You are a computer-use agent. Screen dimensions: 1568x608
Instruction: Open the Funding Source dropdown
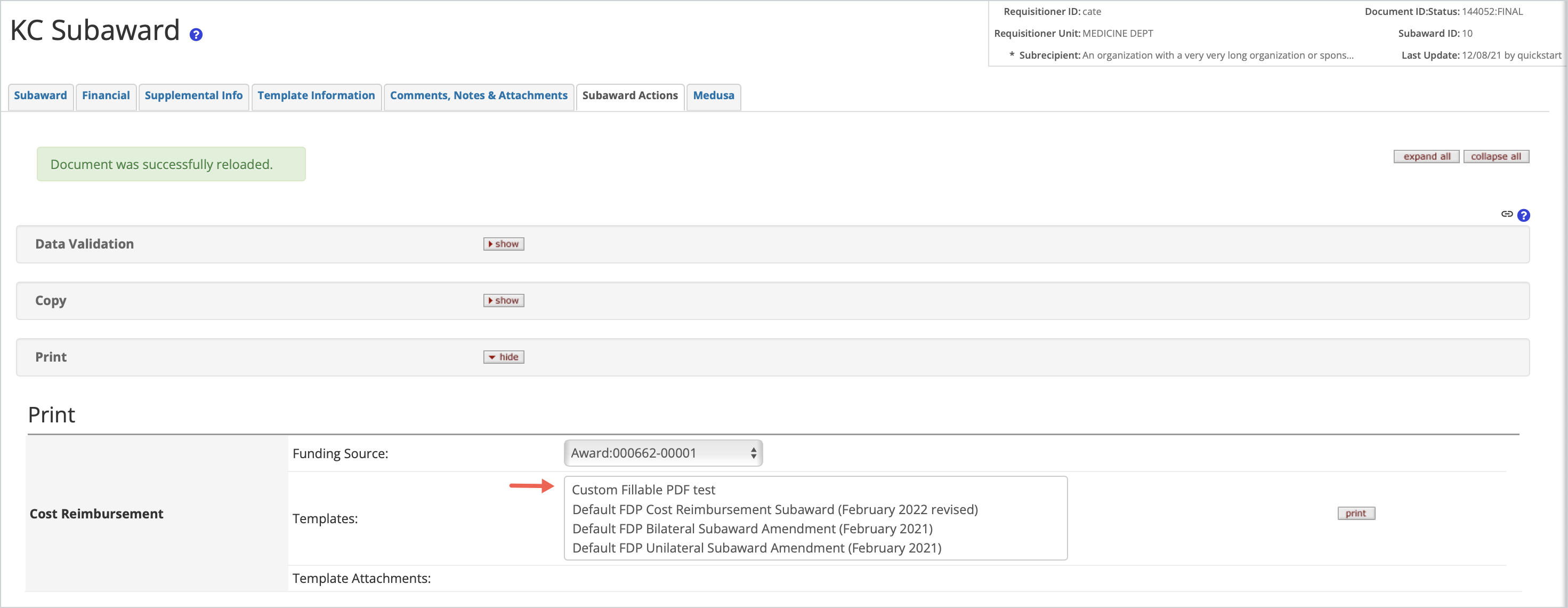point(663,453)
